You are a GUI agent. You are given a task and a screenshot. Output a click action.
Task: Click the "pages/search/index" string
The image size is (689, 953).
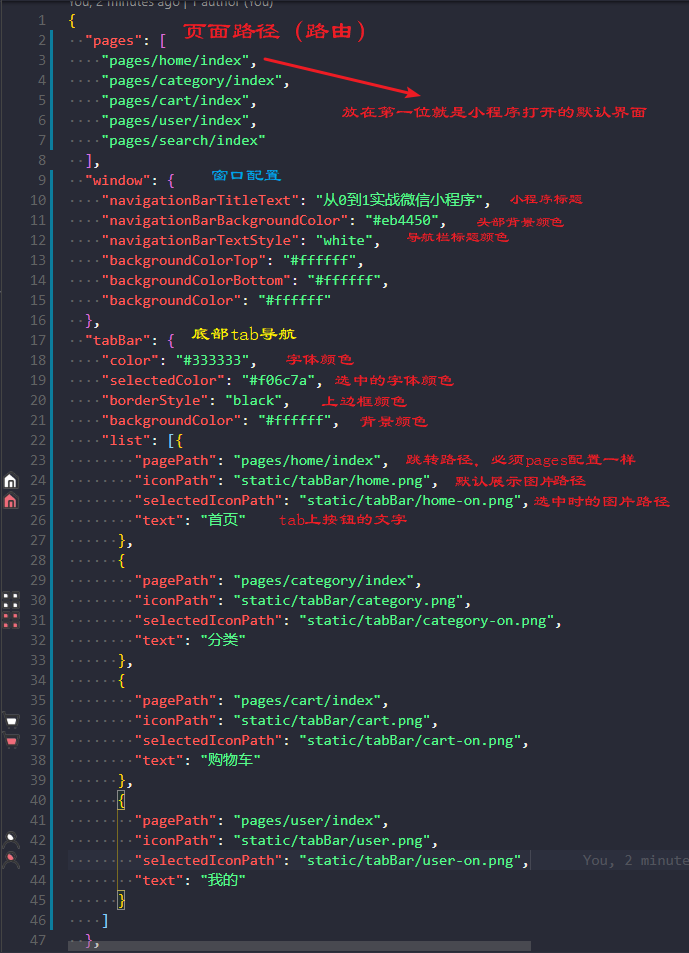pyautogui.click(x=183, y=140)
